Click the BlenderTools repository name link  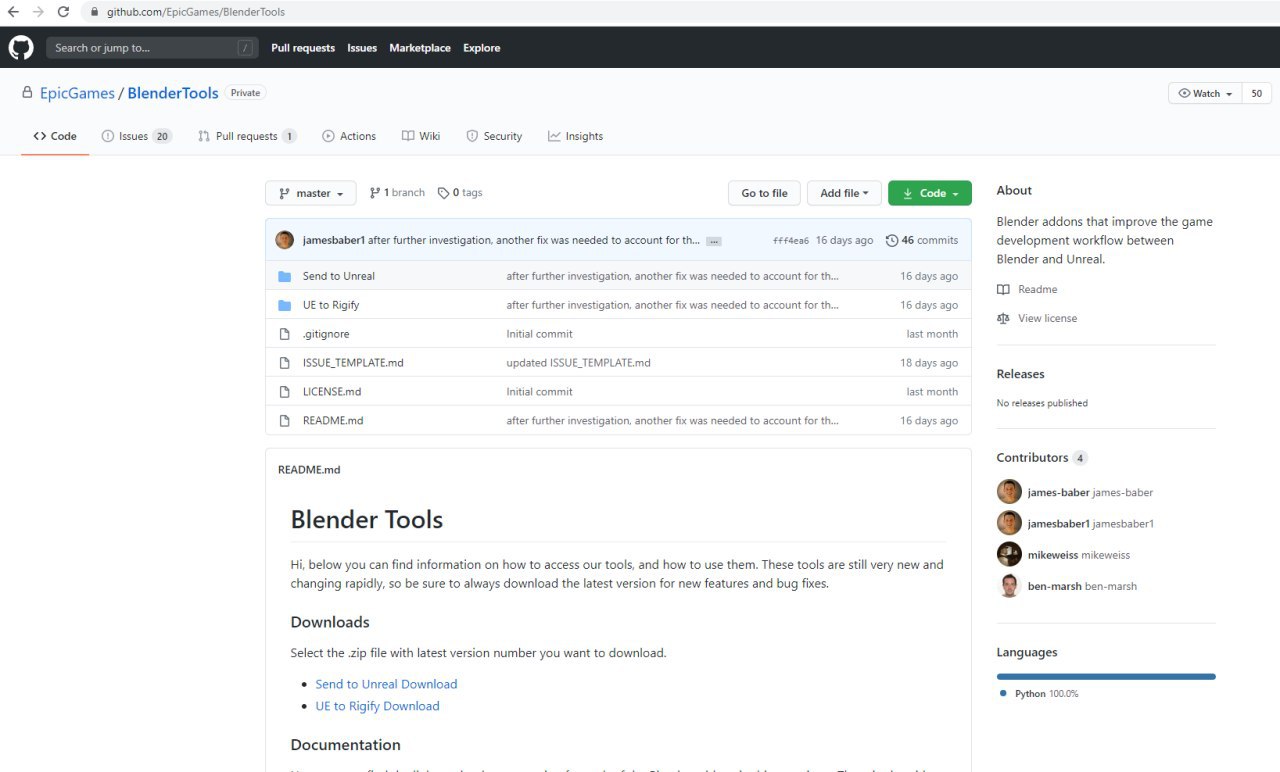173,93
